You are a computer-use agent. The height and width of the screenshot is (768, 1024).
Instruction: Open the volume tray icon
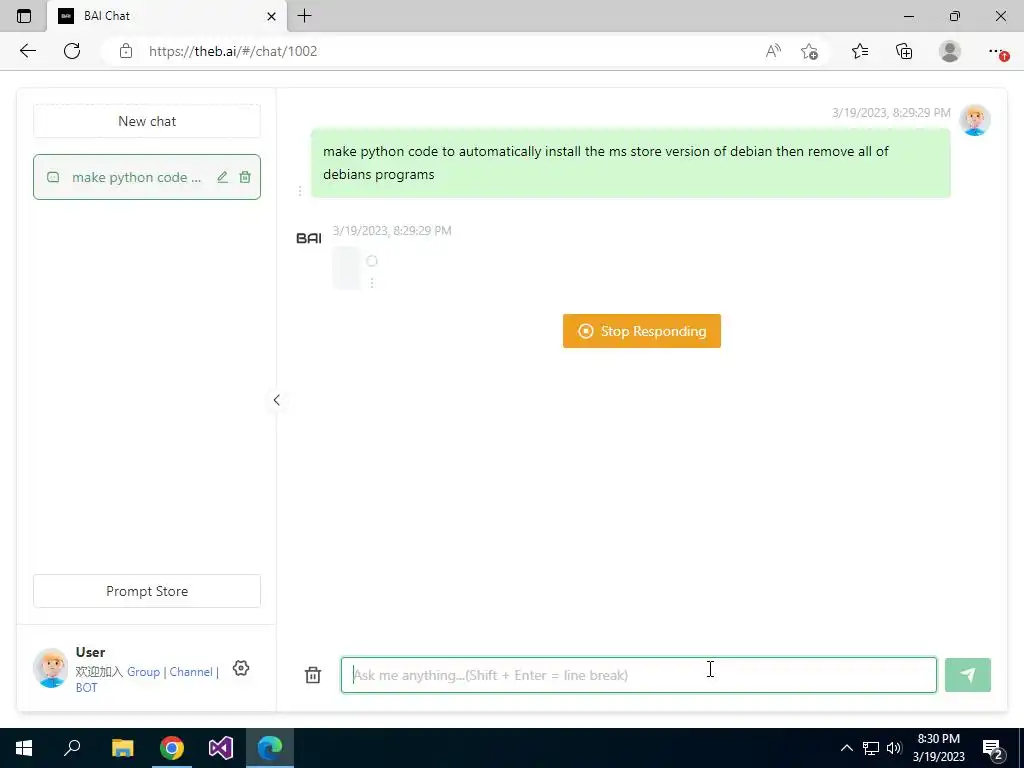(x=894, y=748)
